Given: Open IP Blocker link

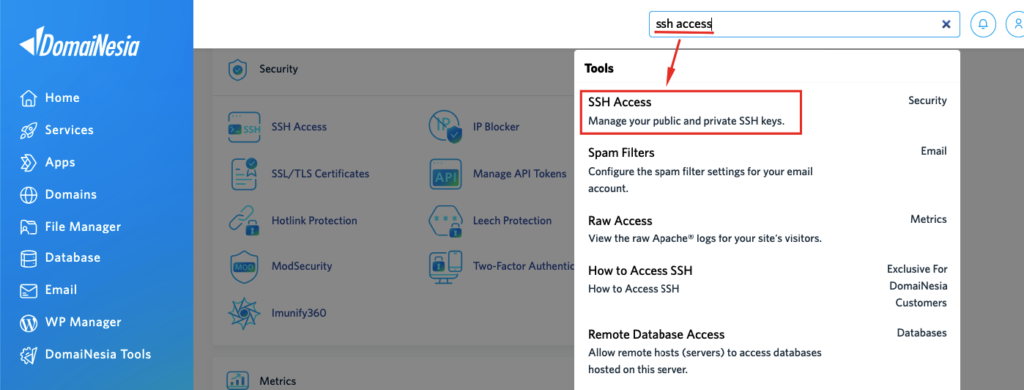Looking at the screenshot, I should [496, 127].
